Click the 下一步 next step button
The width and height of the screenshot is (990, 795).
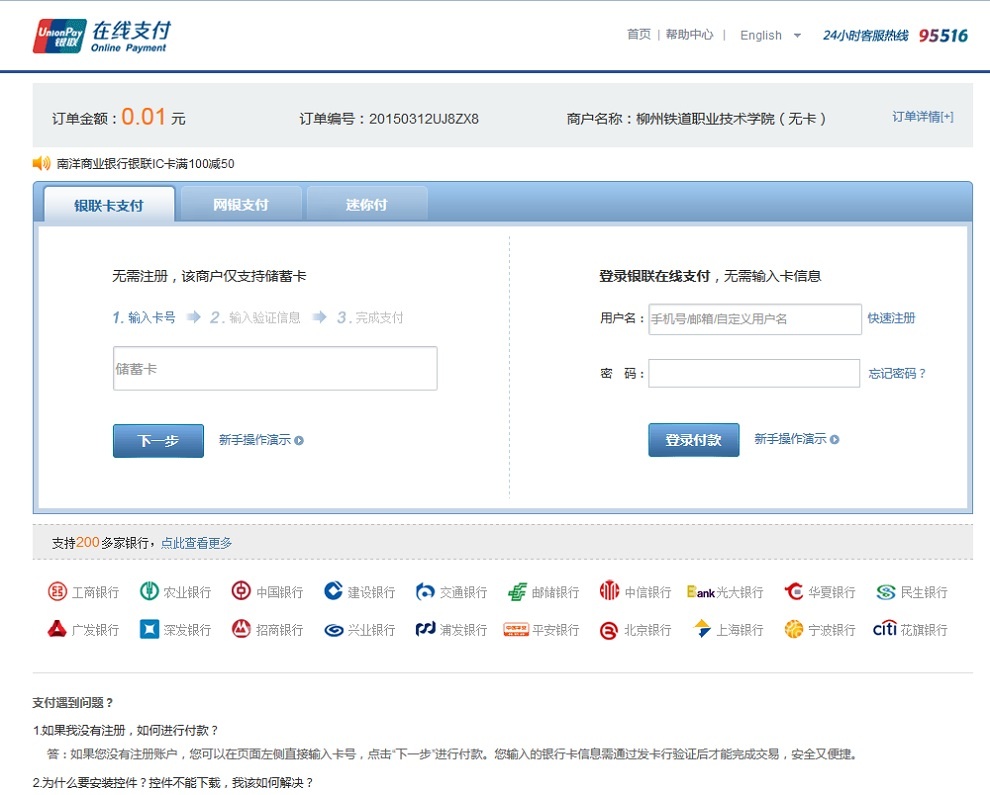tap(157, 440)
